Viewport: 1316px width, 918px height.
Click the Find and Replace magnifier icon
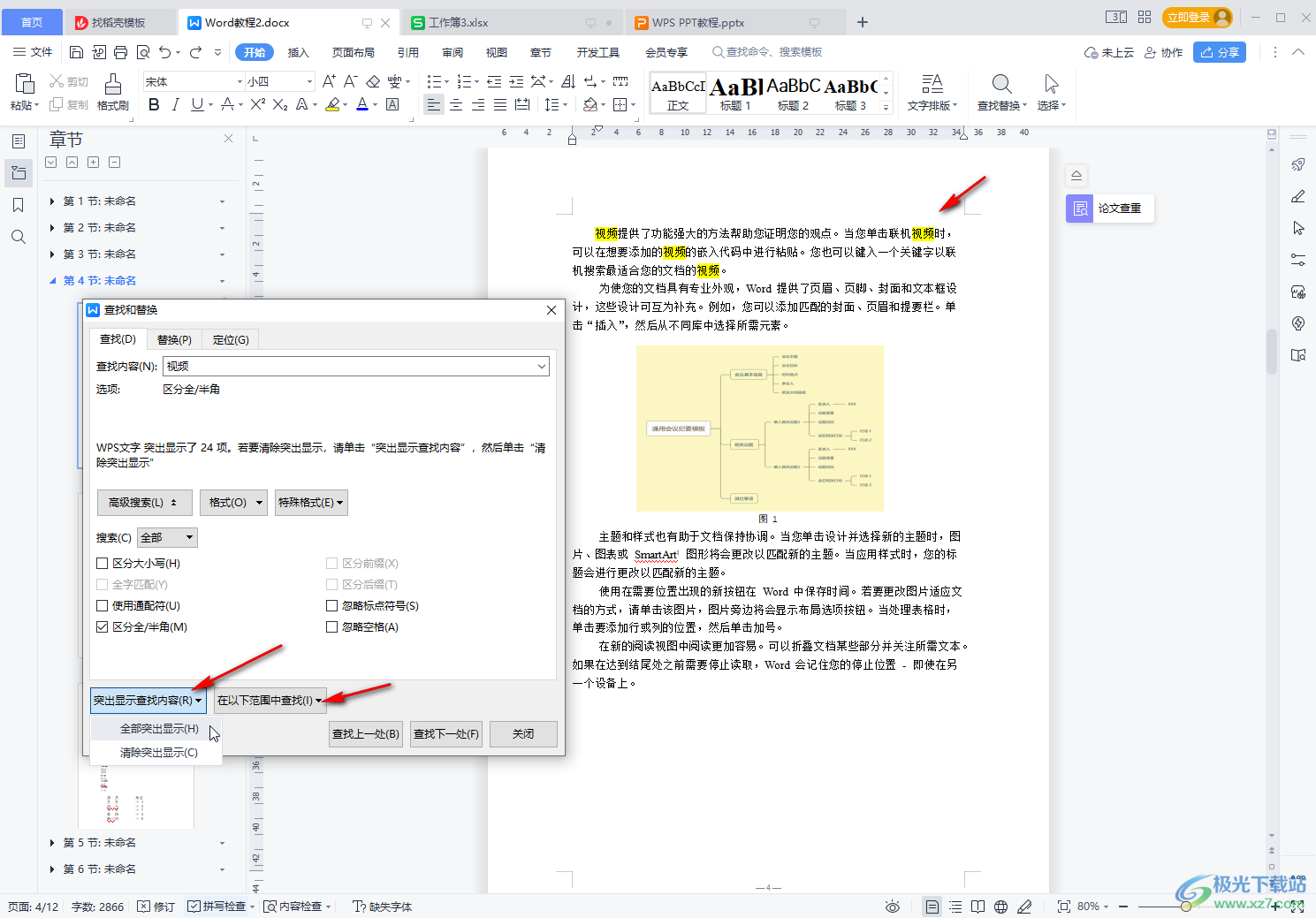[1001, 84]
